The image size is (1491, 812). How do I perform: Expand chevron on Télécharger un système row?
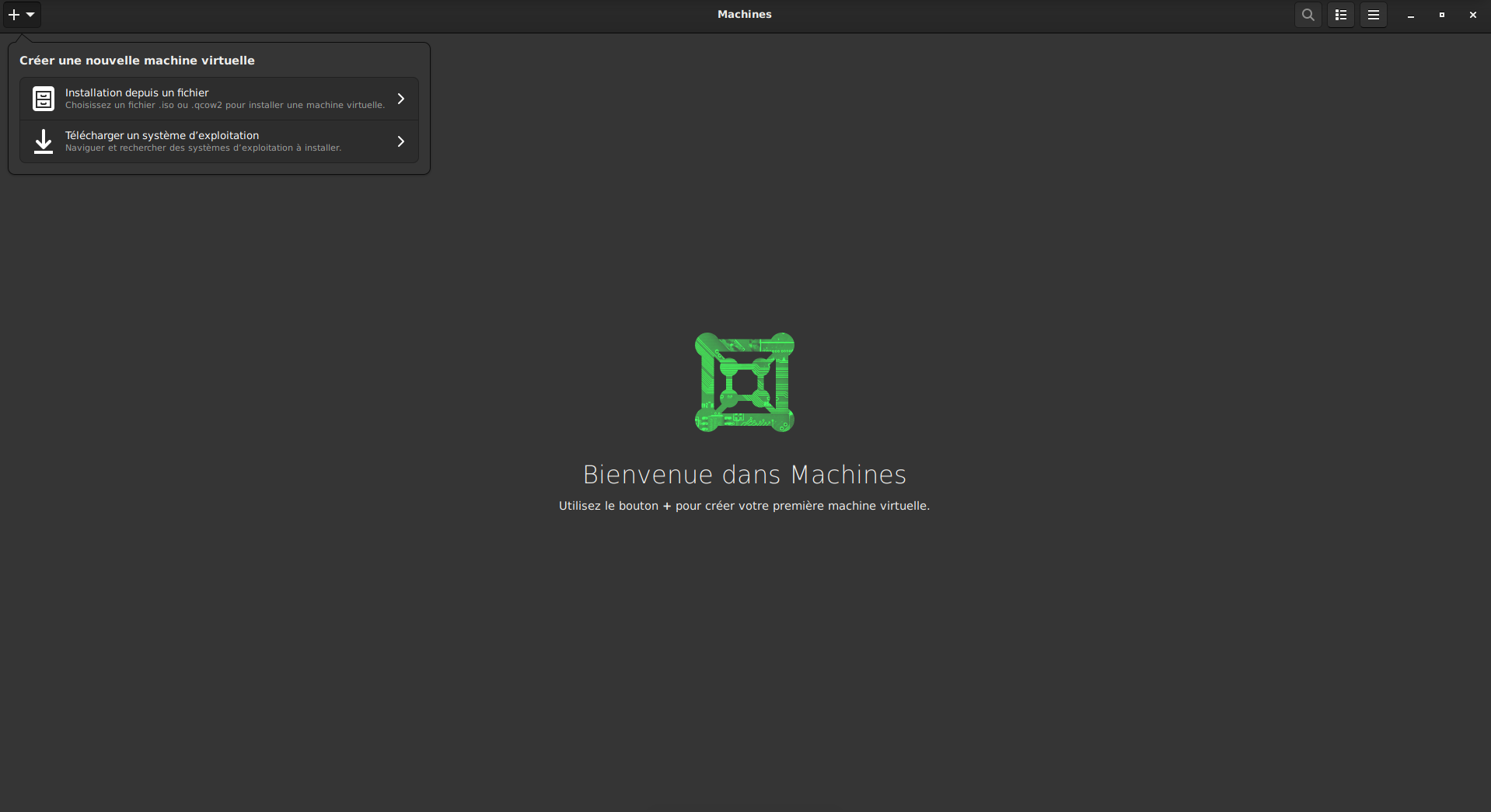401,141
